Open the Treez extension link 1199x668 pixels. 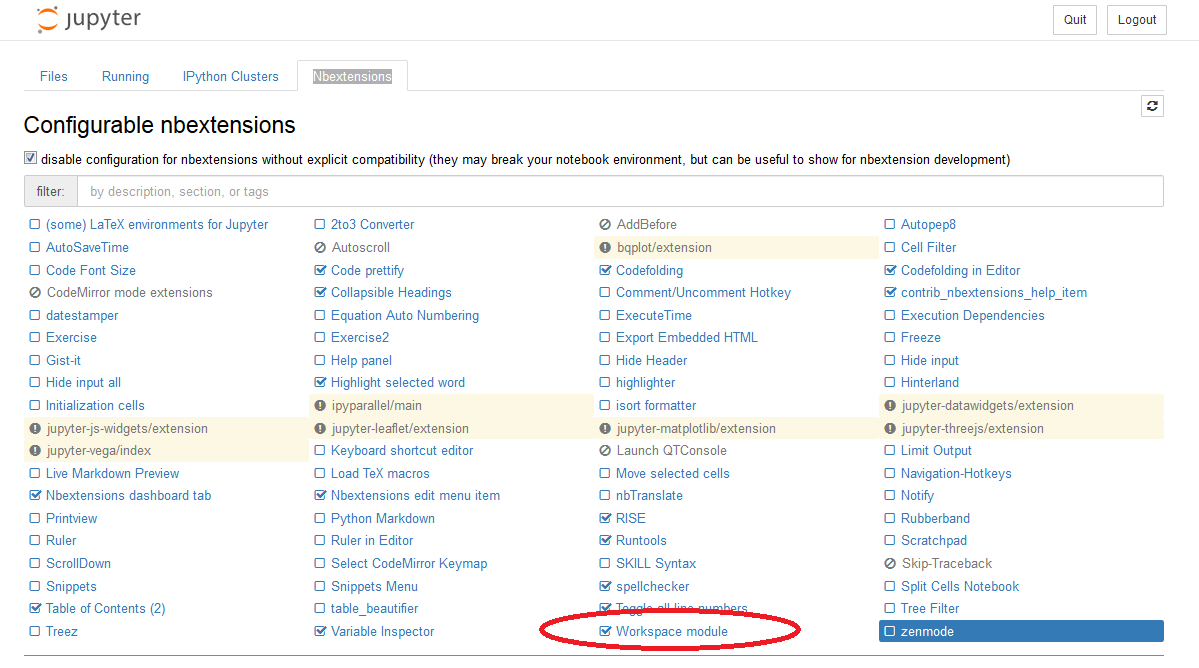(x=61, y=632)
